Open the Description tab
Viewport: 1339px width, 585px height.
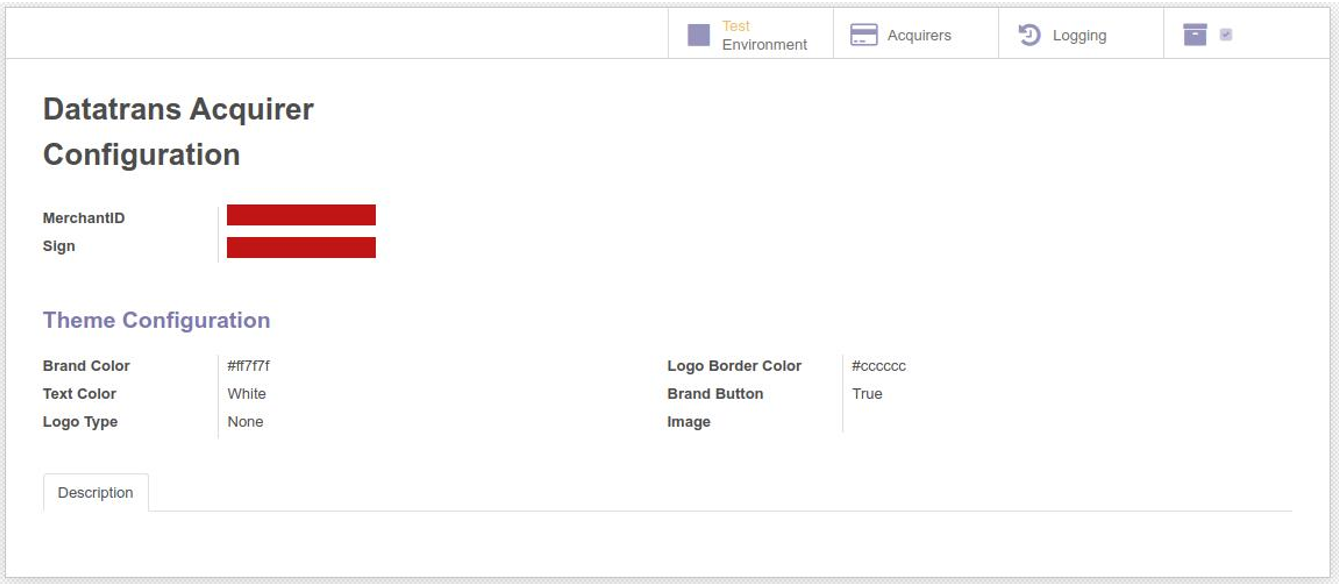click(96, 492)
